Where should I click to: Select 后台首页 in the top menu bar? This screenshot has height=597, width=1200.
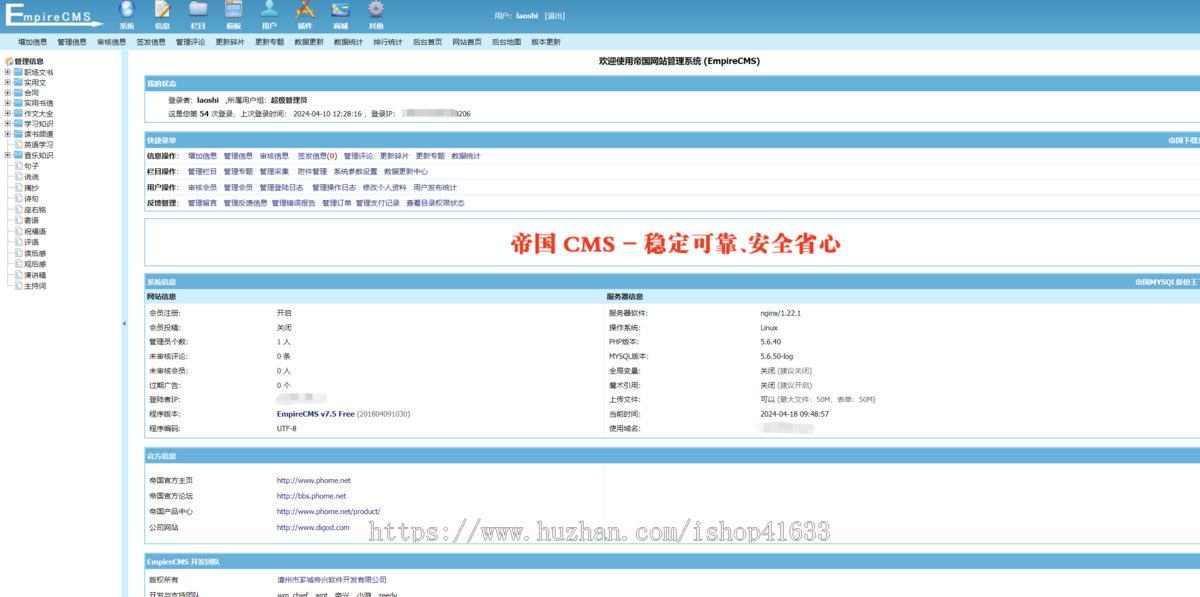[x=428, y=42]
